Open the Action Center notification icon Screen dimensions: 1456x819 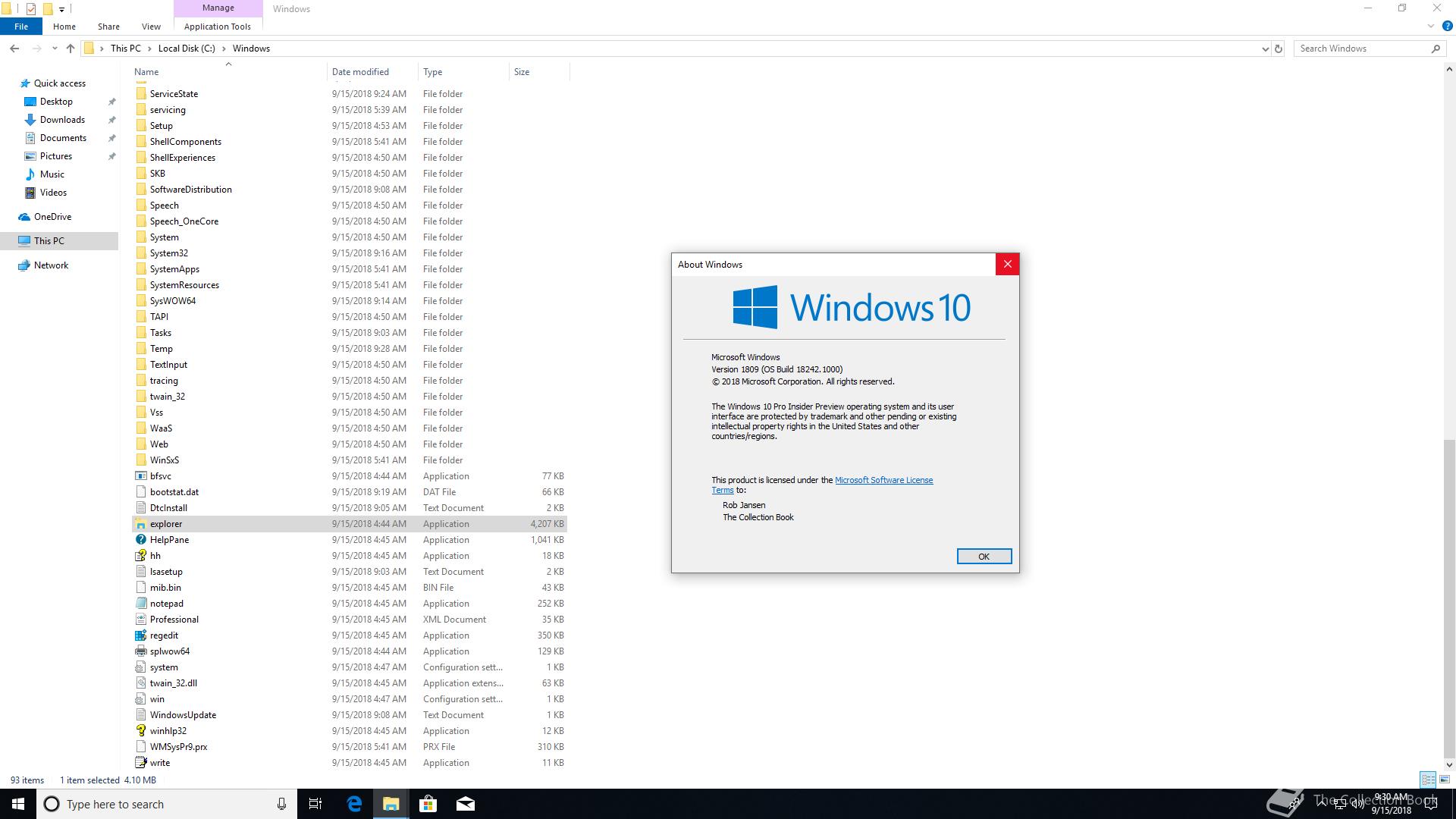pyautogui.click(x=1431, y=804)
